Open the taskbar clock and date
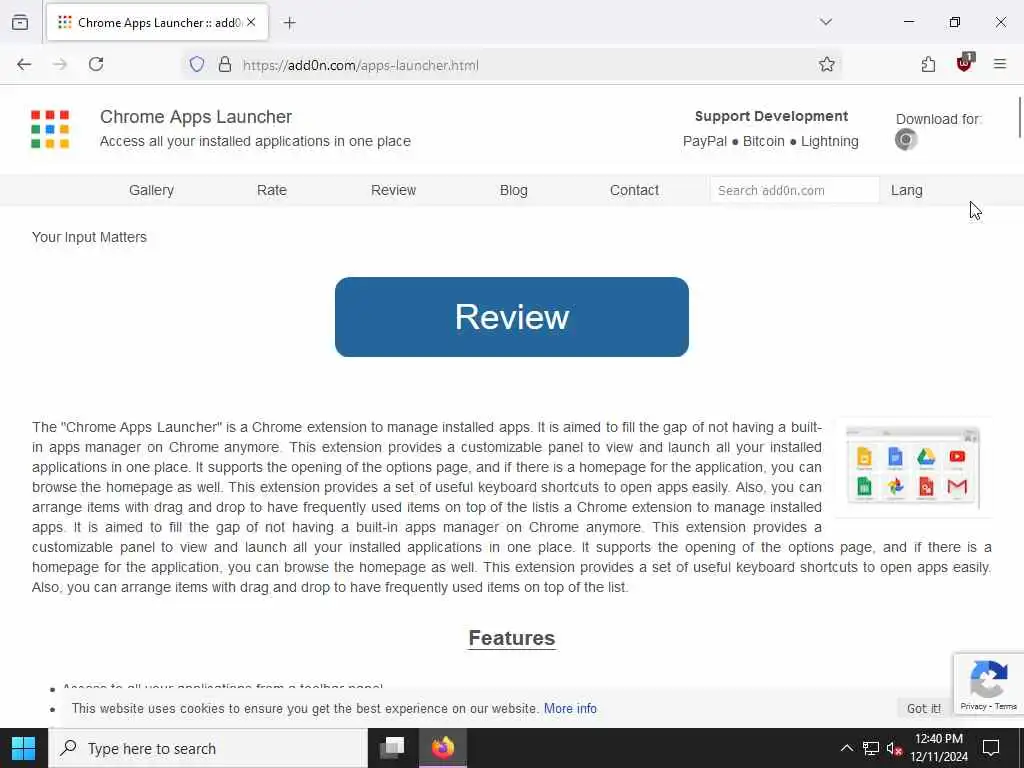 click(938, 748)
